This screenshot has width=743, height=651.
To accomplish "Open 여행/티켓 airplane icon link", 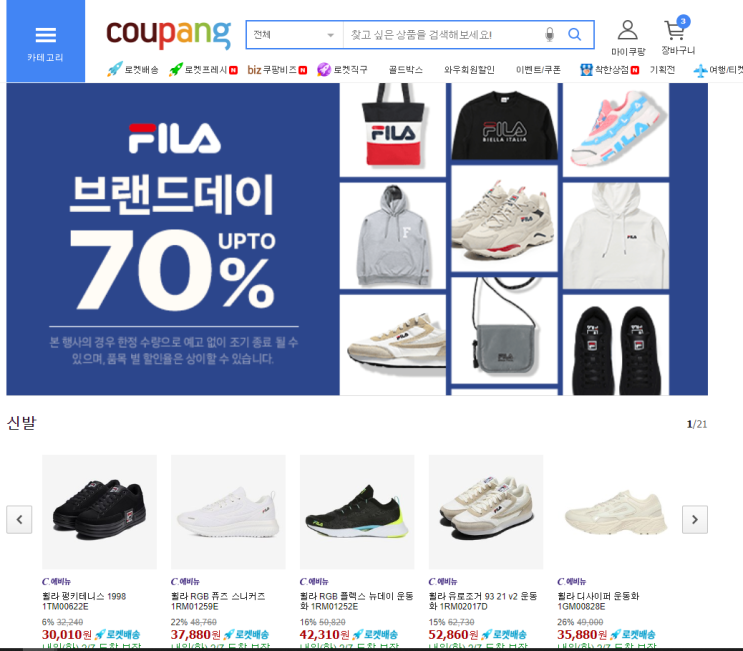I will [x=718, y=70].
